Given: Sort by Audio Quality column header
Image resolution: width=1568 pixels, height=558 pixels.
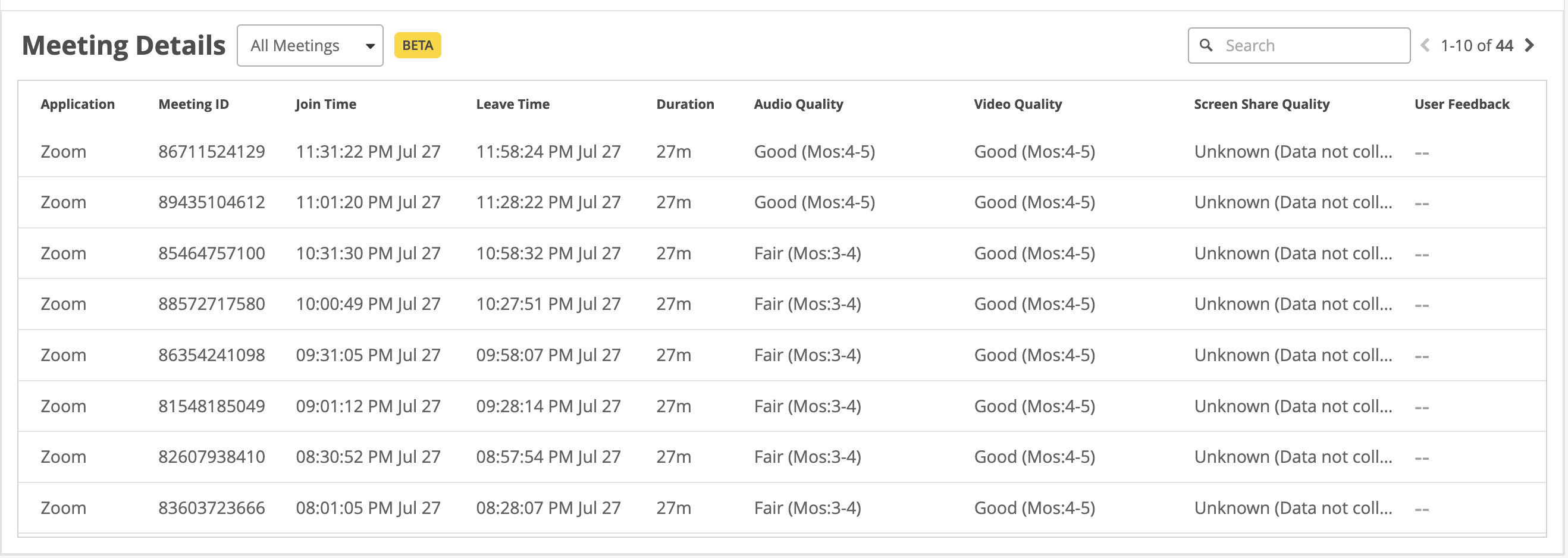Looking at the screenshot, I should click(798, 104).
